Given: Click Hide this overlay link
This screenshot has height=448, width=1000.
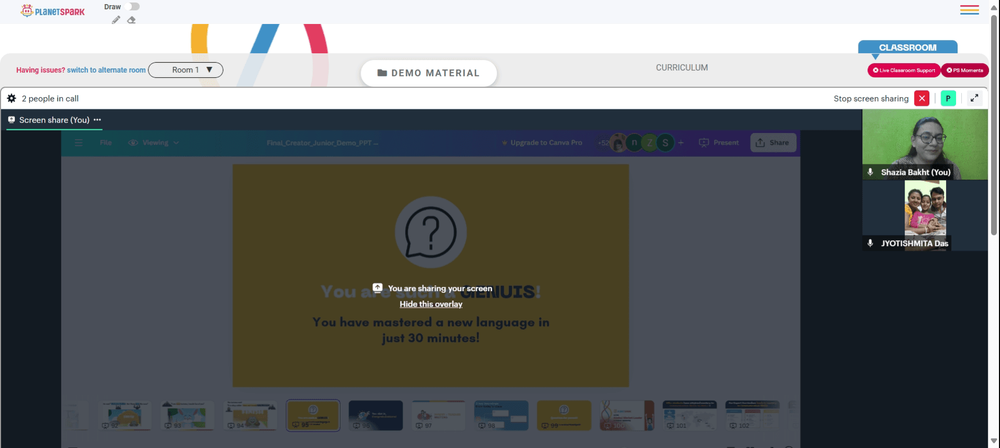Looking at the screenshot, I should (x=431, y=304).
